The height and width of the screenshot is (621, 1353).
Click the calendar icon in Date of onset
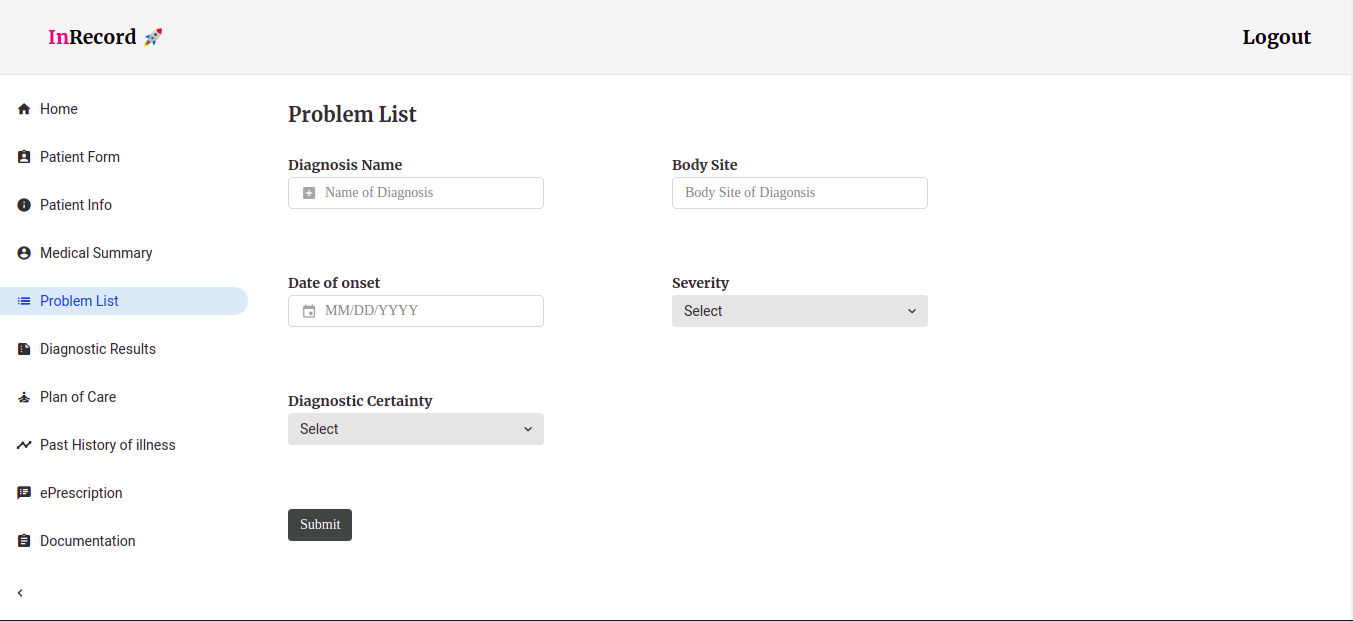click(309, 311)
